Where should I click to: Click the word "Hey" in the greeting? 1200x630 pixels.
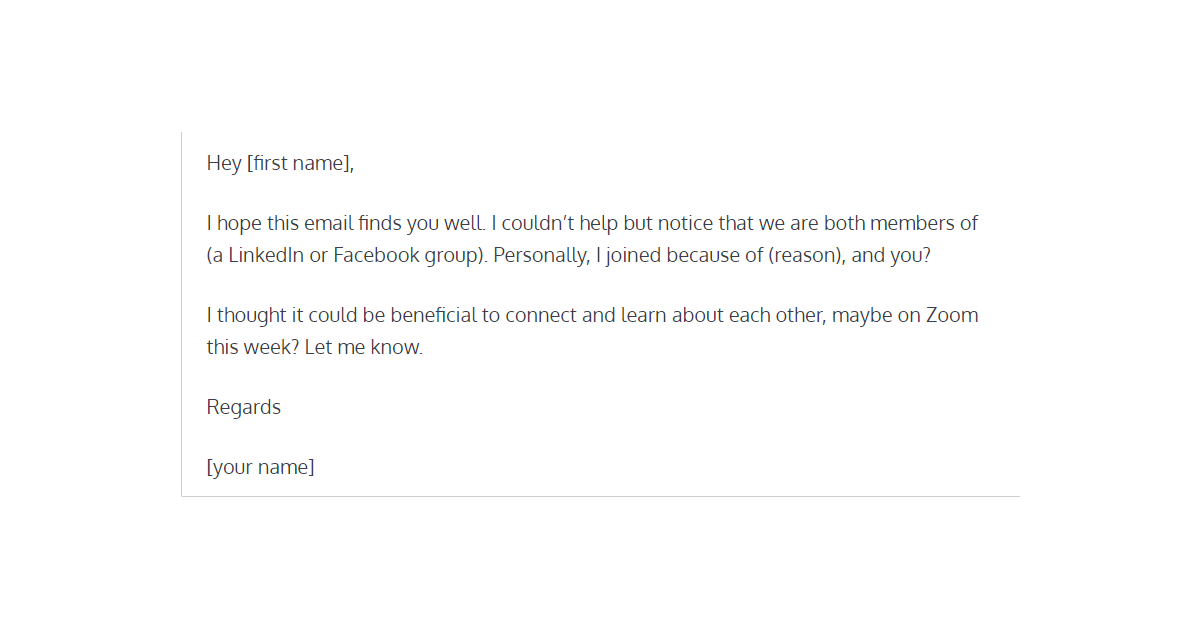pyautogui.click(x=224, y=163)
